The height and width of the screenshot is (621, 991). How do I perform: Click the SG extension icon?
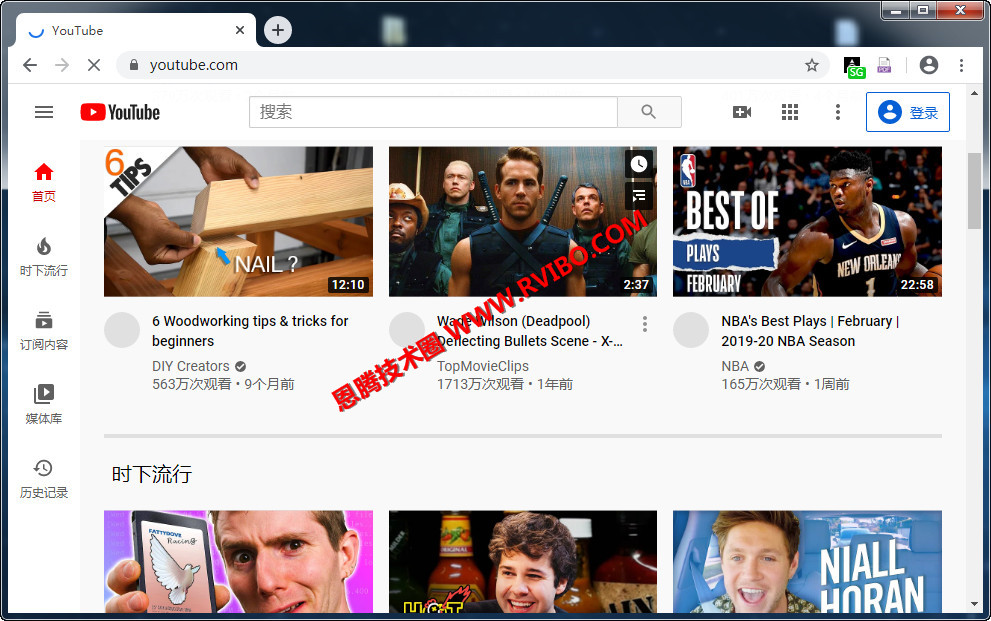(x=854, y=66)
